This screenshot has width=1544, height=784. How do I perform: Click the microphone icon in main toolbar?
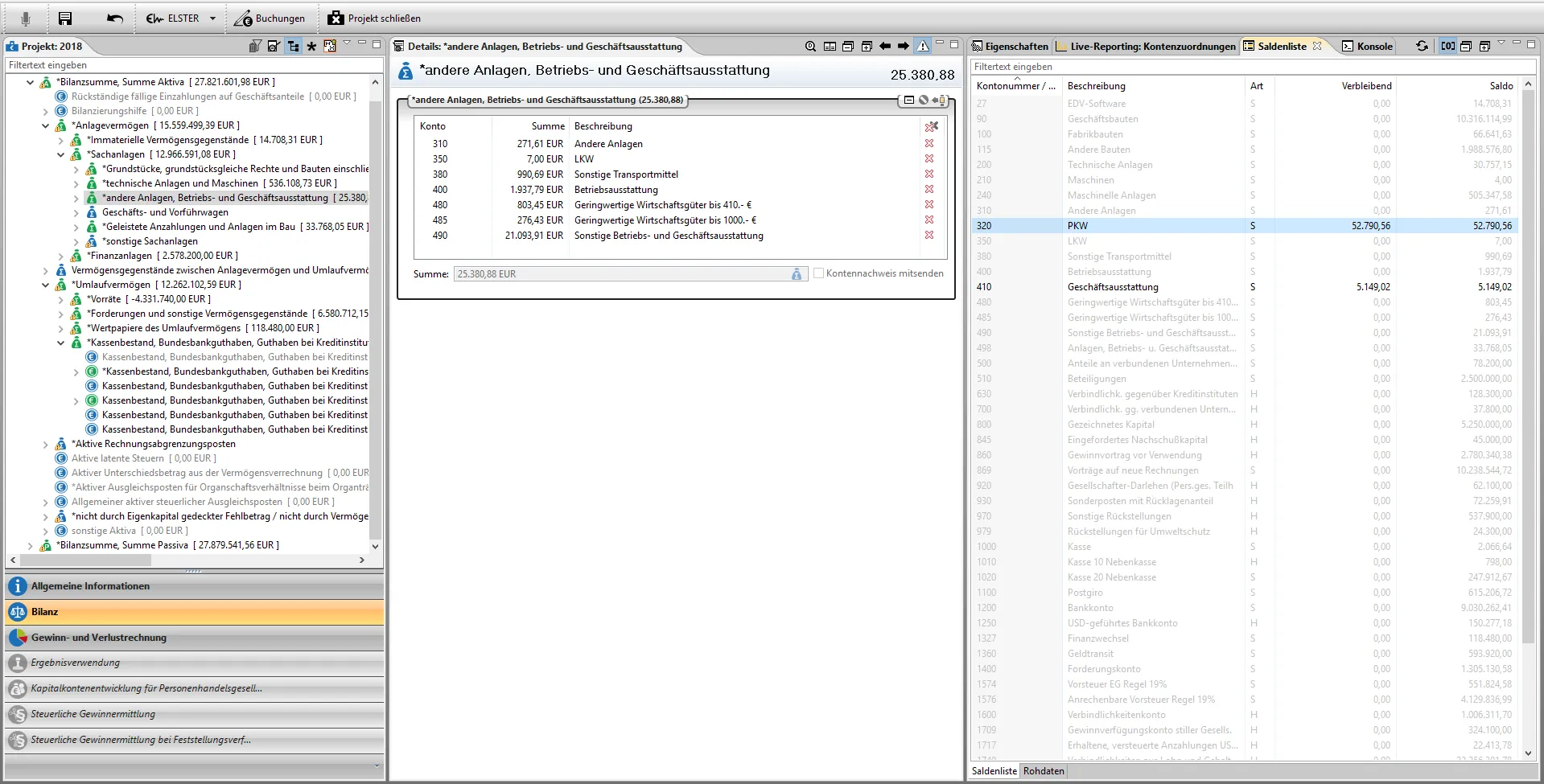click(x=26, y=18)
